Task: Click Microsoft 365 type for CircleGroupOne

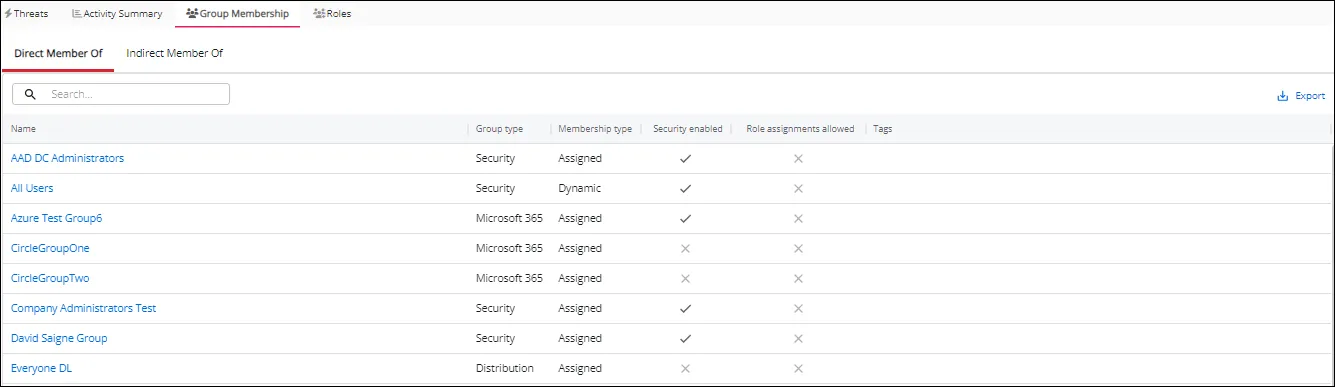Action: pos(509,248)
